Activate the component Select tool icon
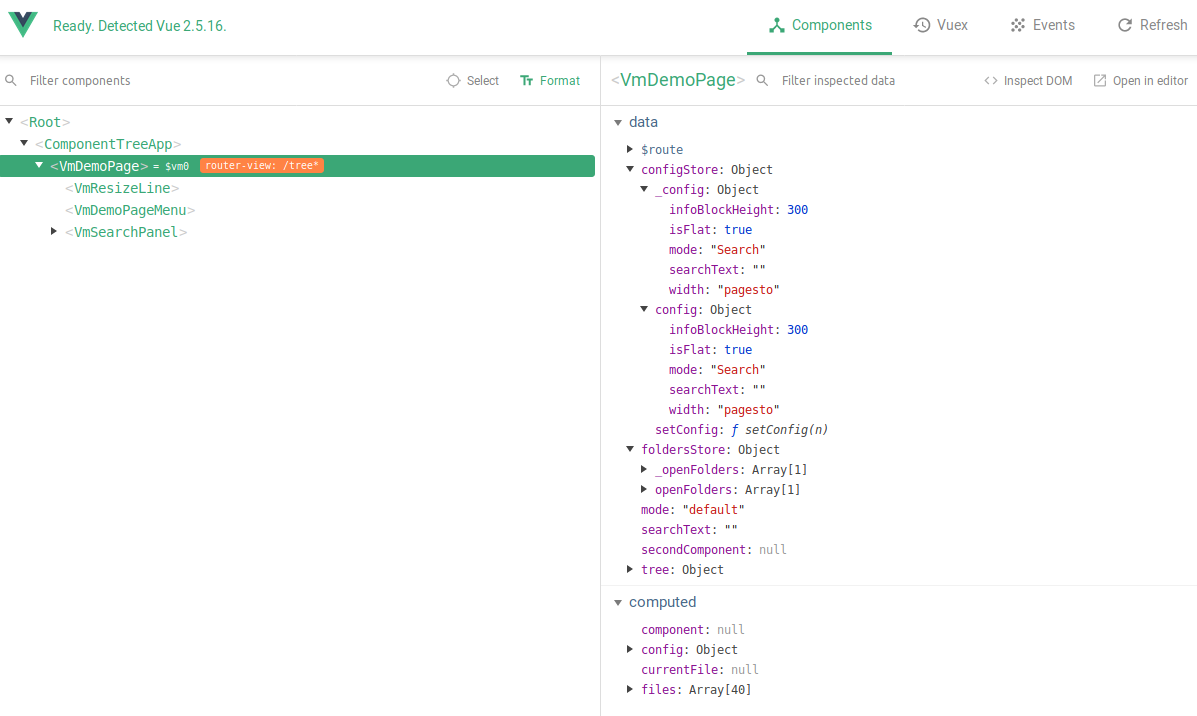Viewport: 1197px width, 716px height. click(x=454, y=80)
